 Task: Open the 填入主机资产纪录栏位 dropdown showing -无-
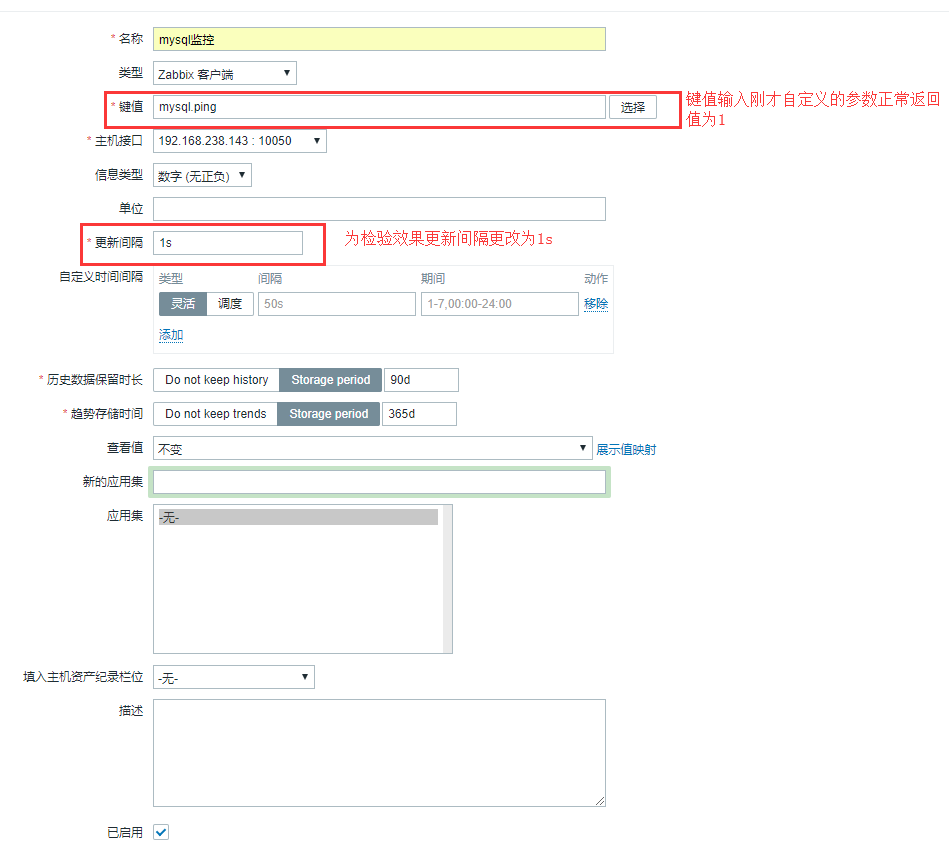[234, 677]
